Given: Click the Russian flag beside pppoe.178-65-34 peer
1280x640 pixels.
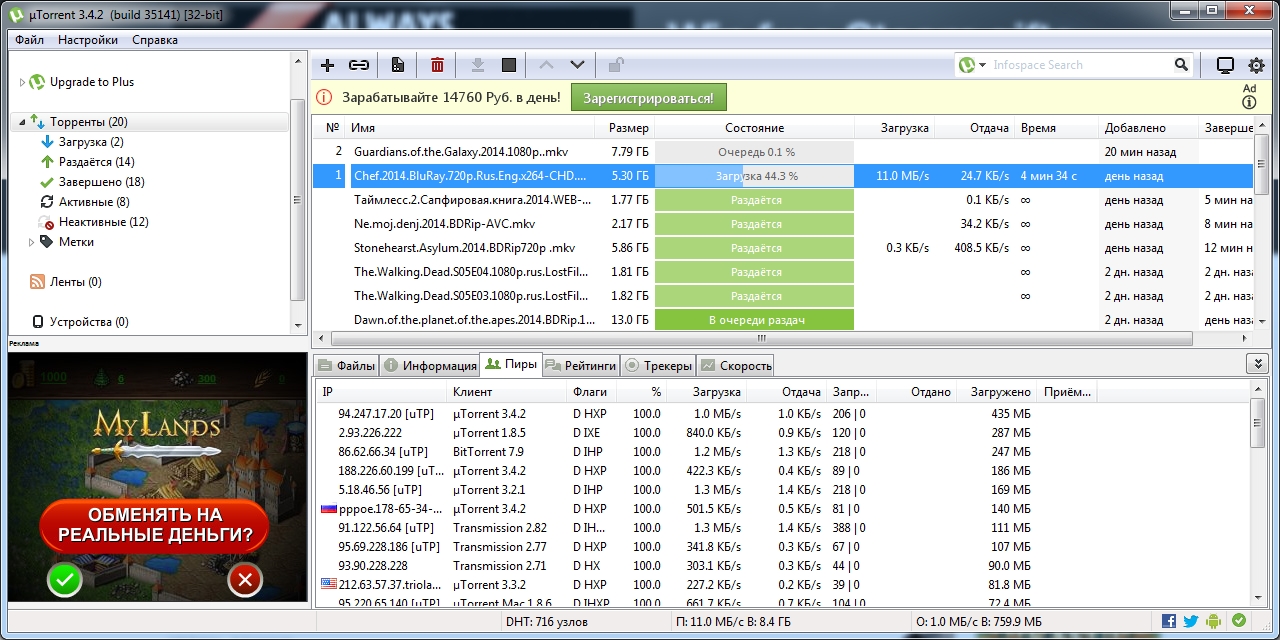Looking at the screenshot, I should tap(328, 509).
